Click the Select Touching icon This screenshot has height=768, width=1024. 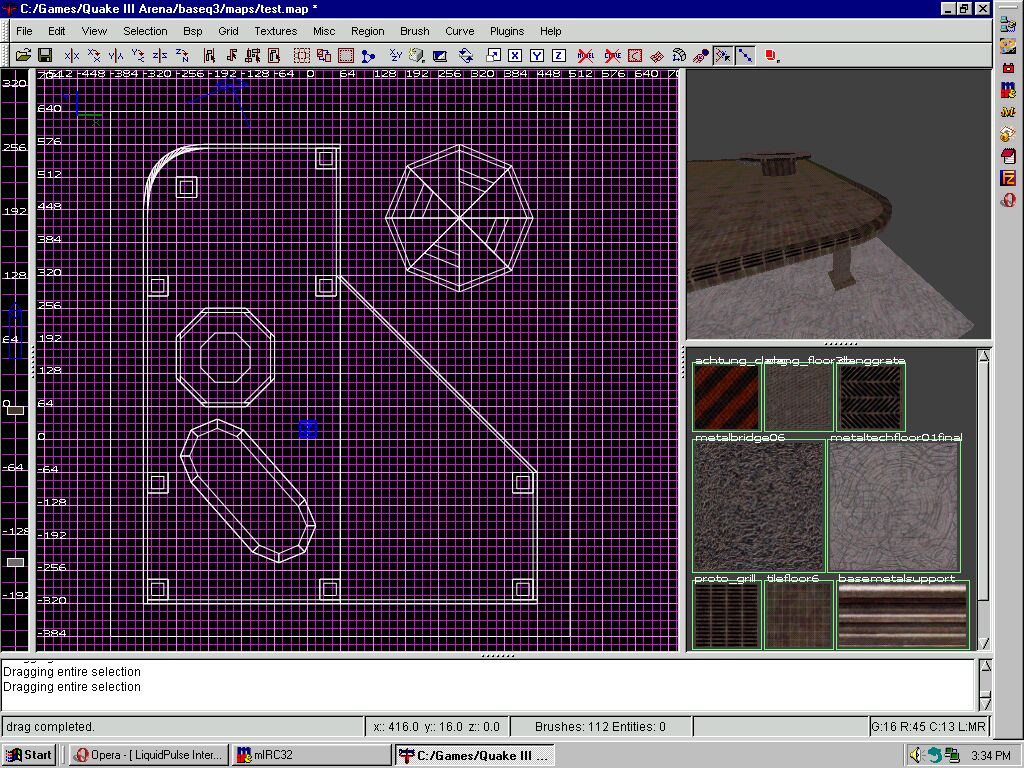231,56
